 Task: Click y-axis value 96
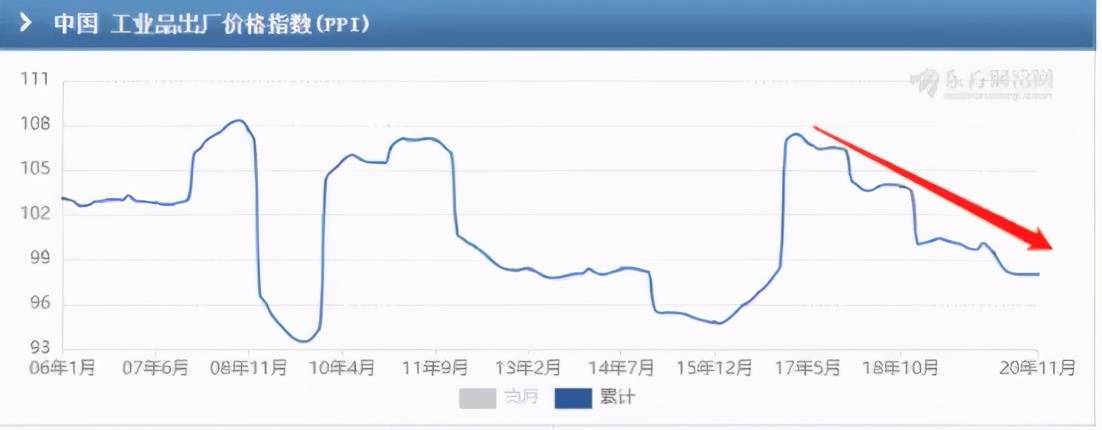click(x=39, y=304)
